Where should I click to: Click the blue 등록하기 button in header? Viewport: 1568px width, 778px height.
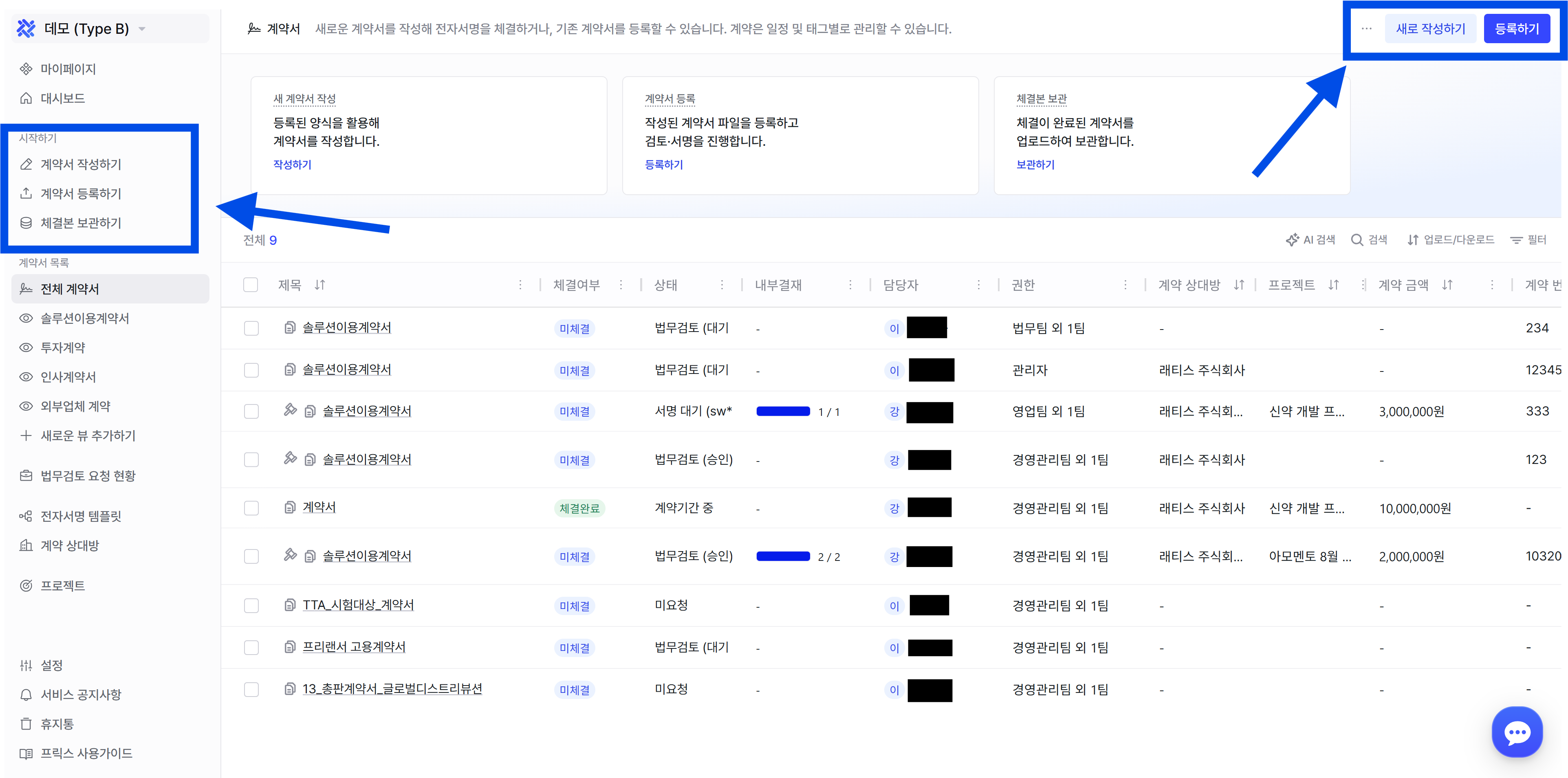click(x=1517, y=29)
